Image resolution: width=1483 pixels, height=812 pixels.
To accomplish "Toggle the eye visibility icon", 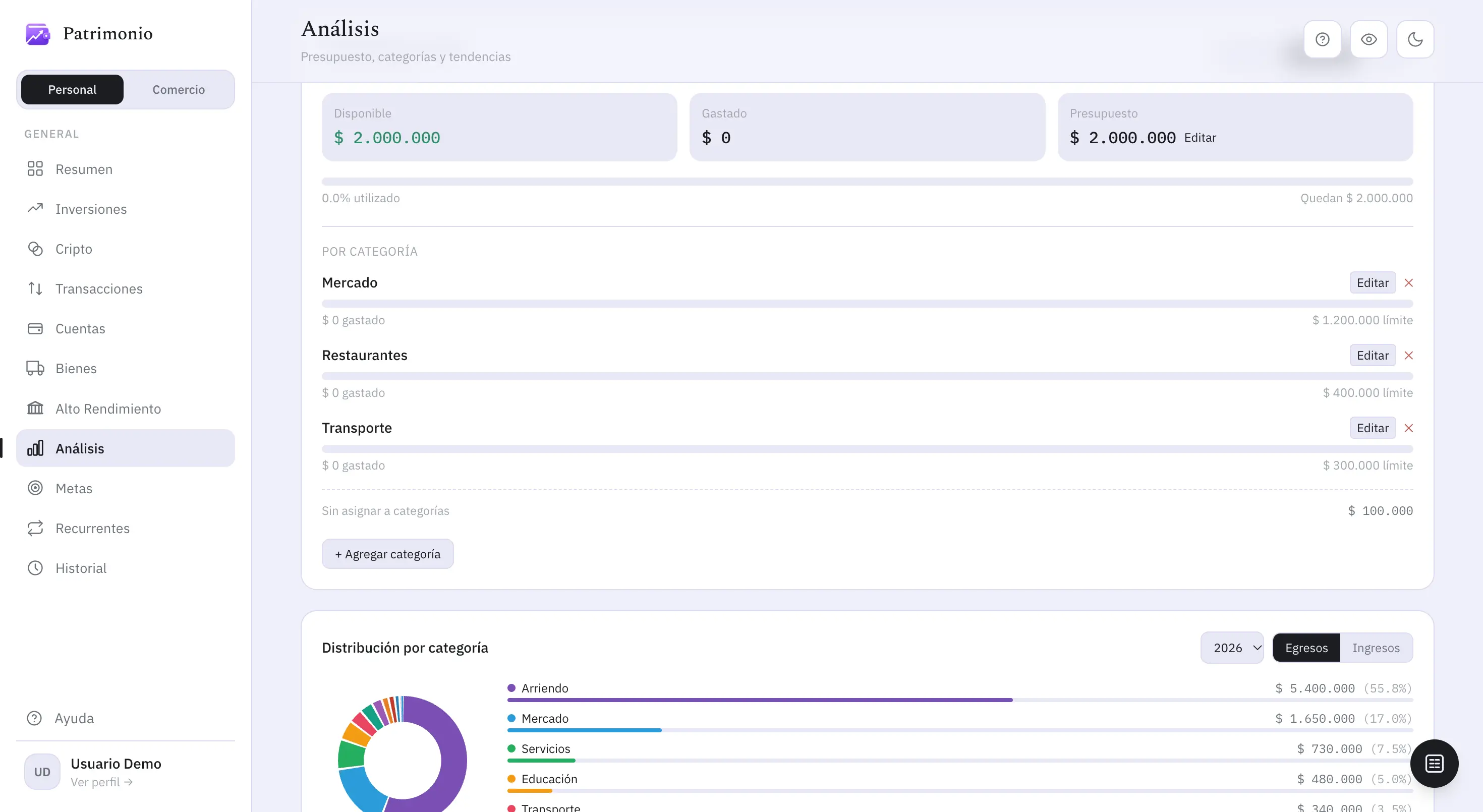I will pyautogui.click(x=1368, y=39).
